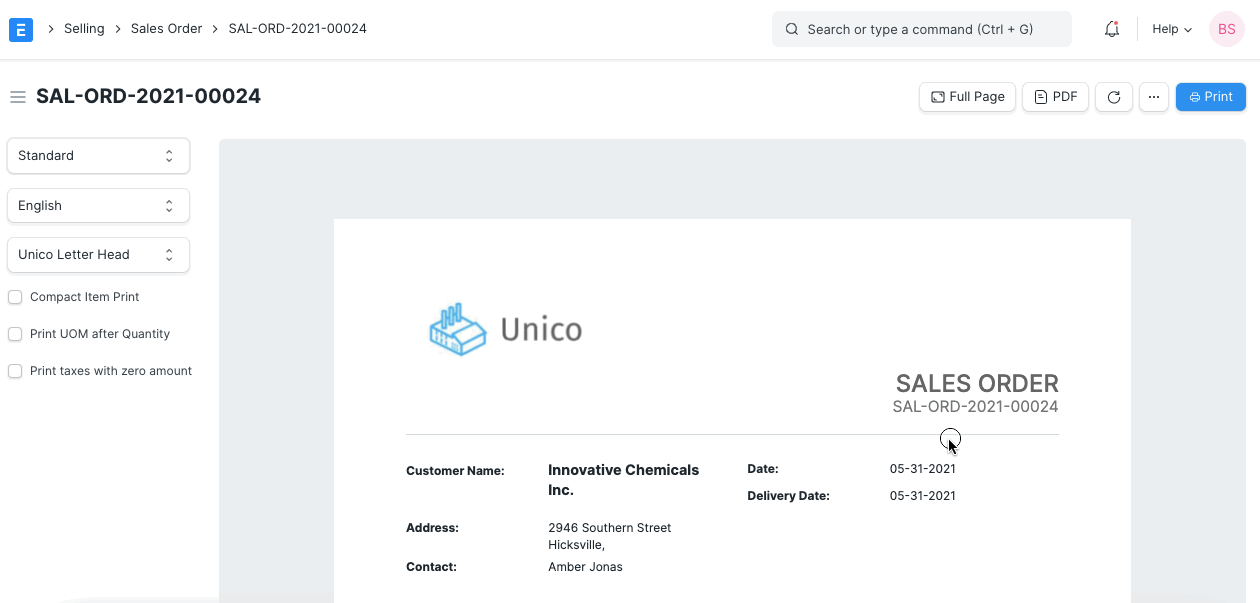The height and width of the screenshot is (603, 1260).
Task: Click the BS user avatar
Action: (x=1226, y=29)
